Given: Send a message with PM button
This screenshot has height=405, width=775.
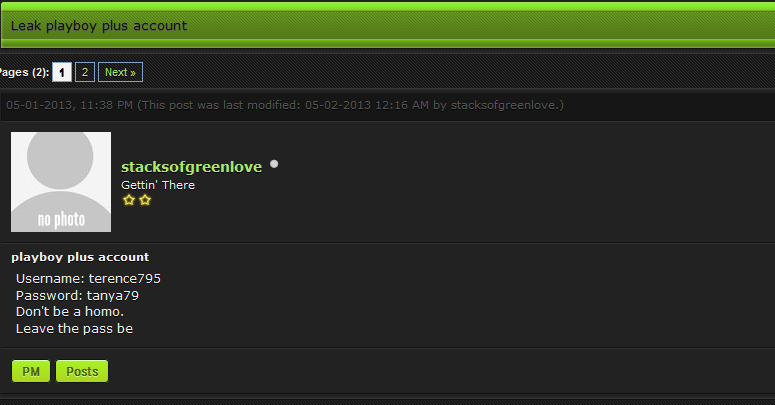Looking at the screenshot, I should [x=31, y=371].
